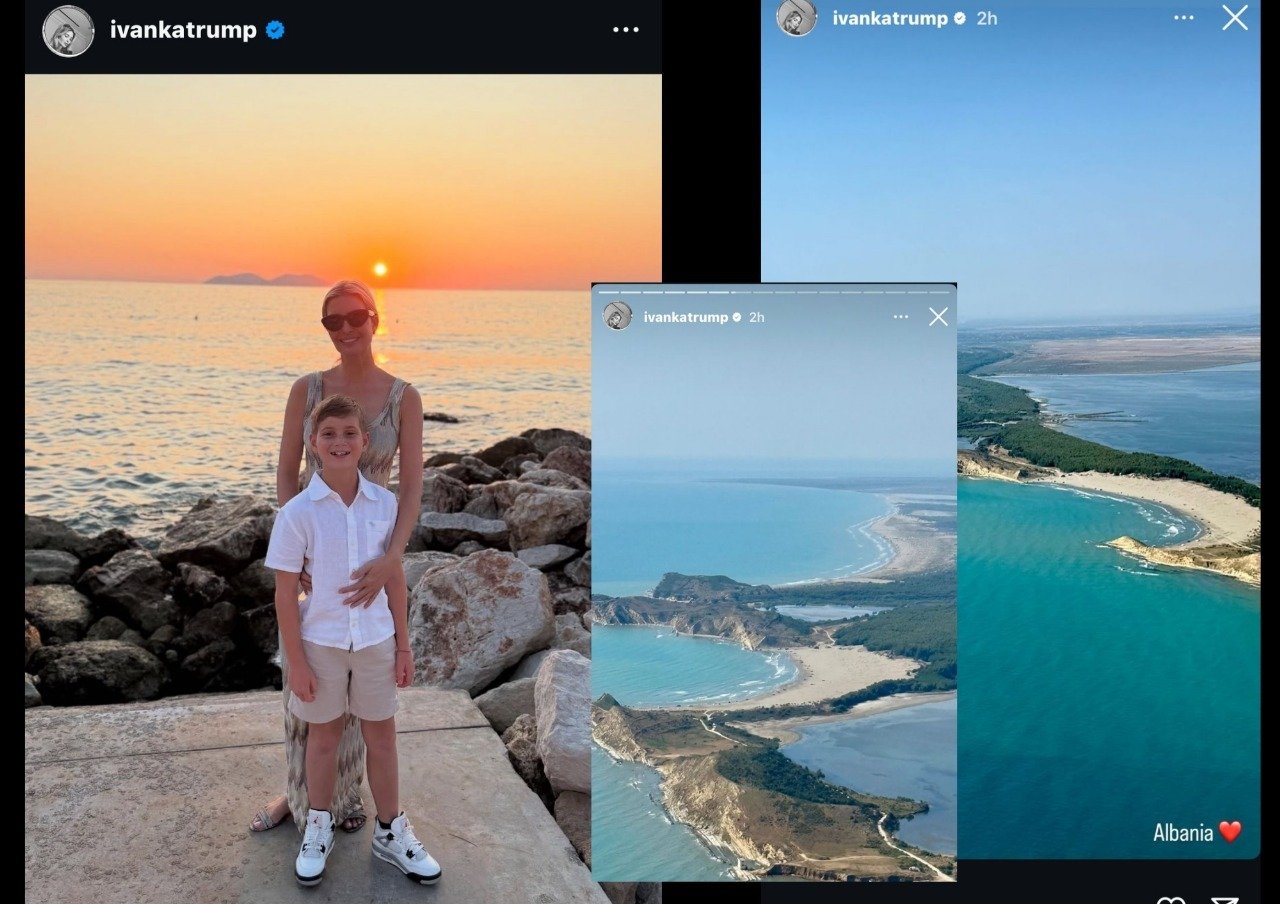This screenshot has height=904, width=1280.
Task: Open the three-dot options on the sunset post
Action: pyautogui.click(x=626, y=30)
